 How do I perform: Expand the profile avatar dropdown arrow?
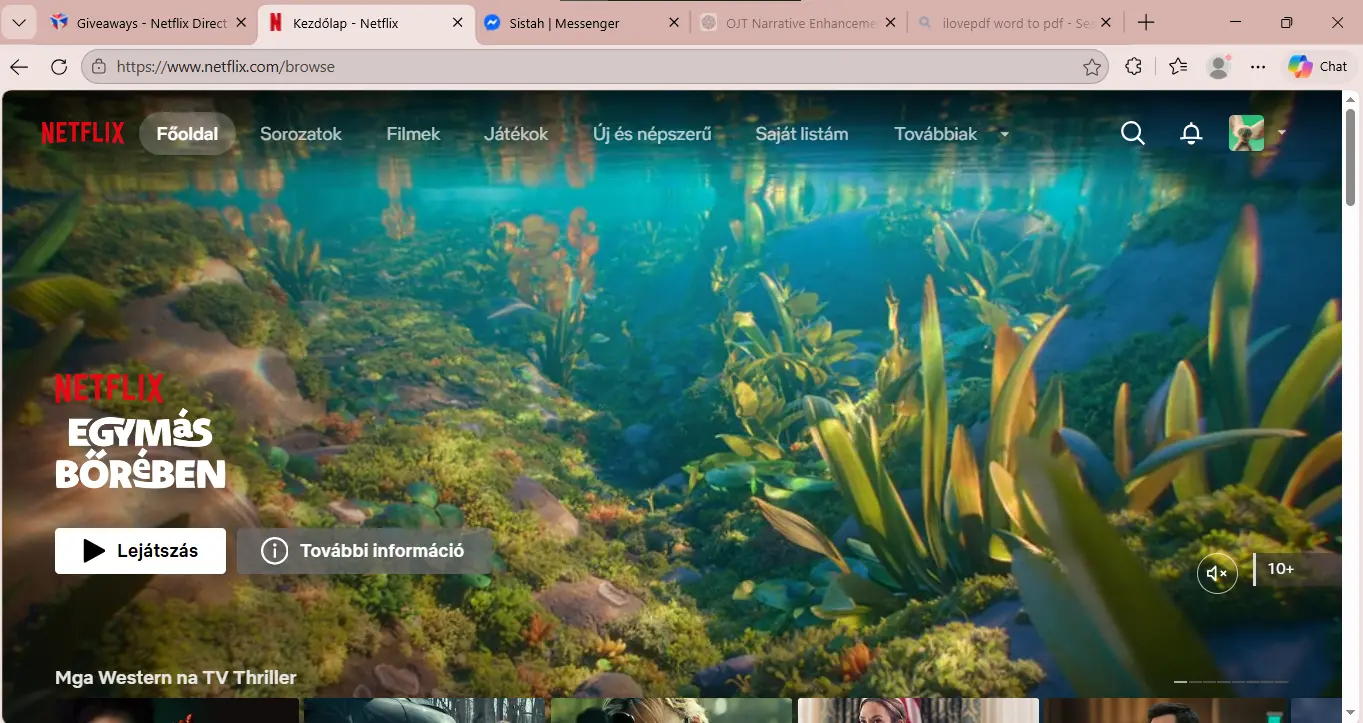(x=1282, y=132)
